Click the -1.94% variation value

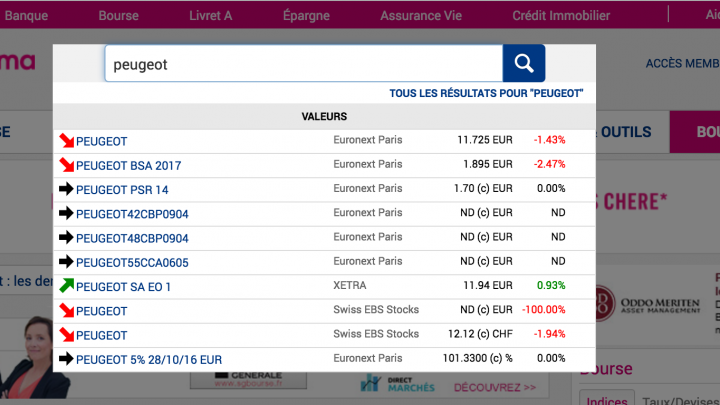pos(549,334)
